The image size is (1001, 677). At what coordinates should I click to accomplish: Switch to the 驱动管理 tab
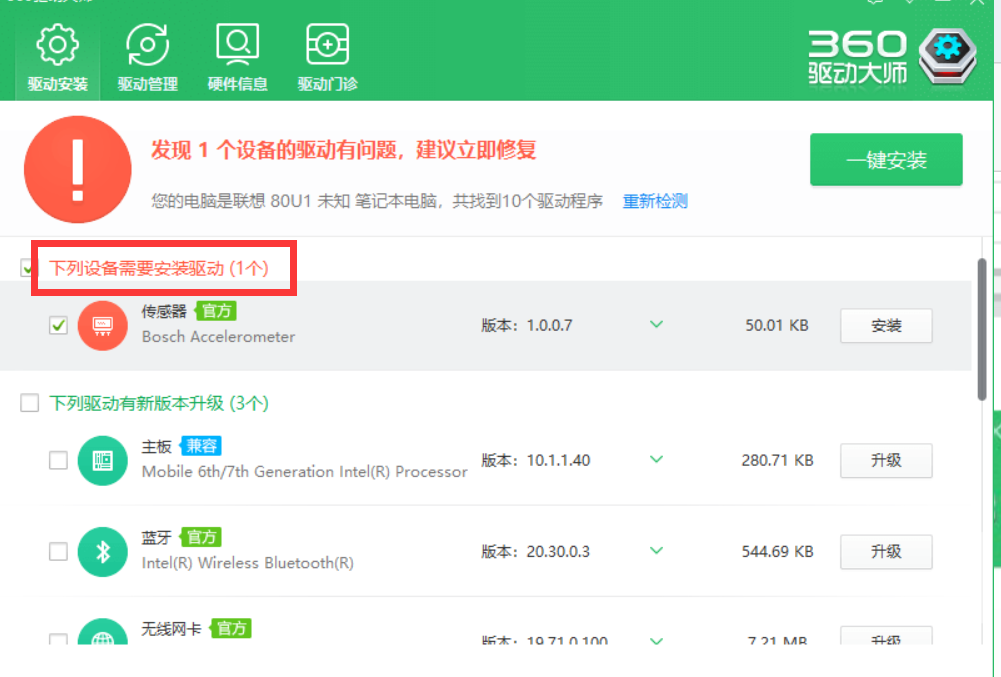[x=147, y=59]
